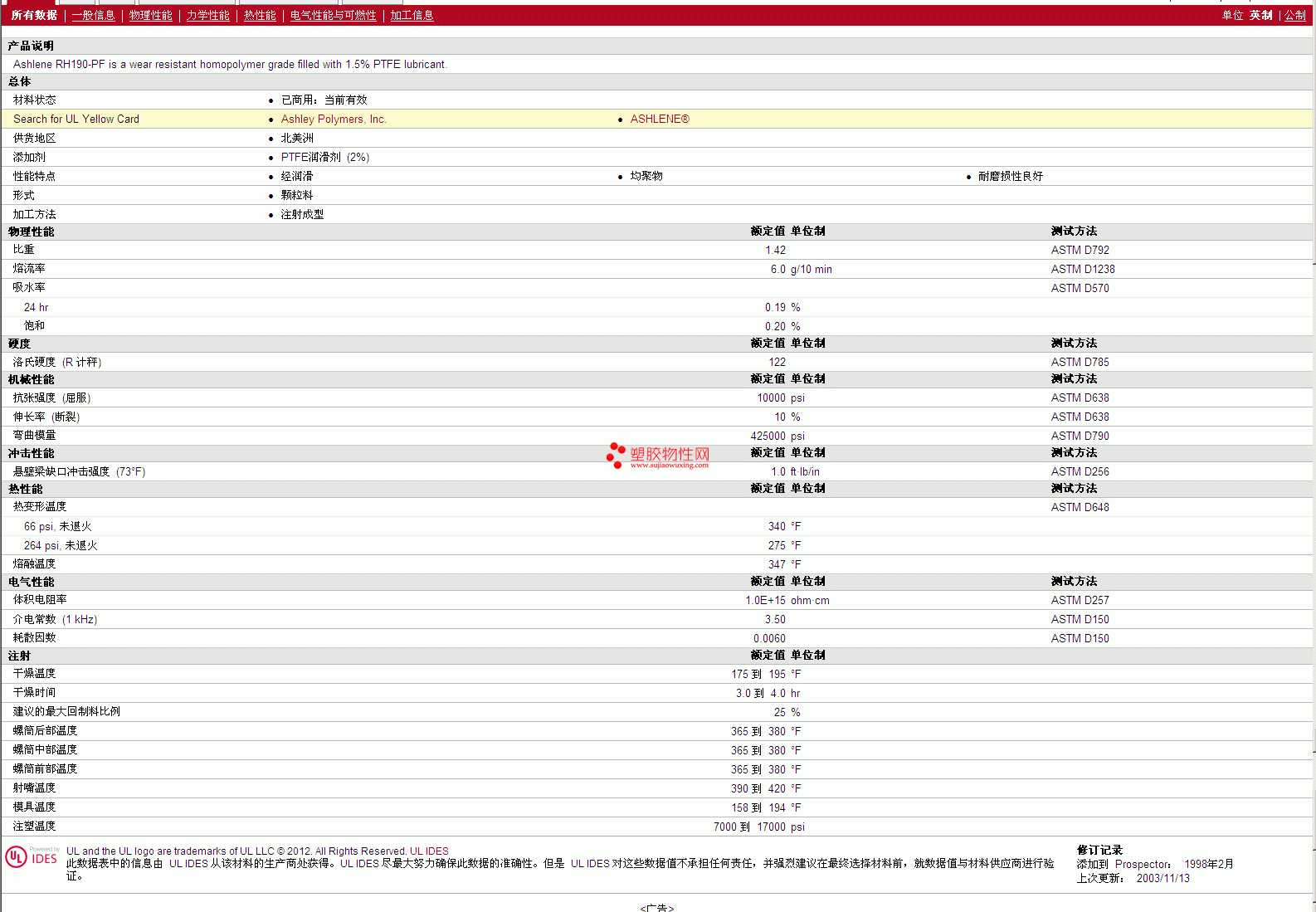1316x912 pixels.
Task: Click the 硬度 section header
Action: coord(19,344)
